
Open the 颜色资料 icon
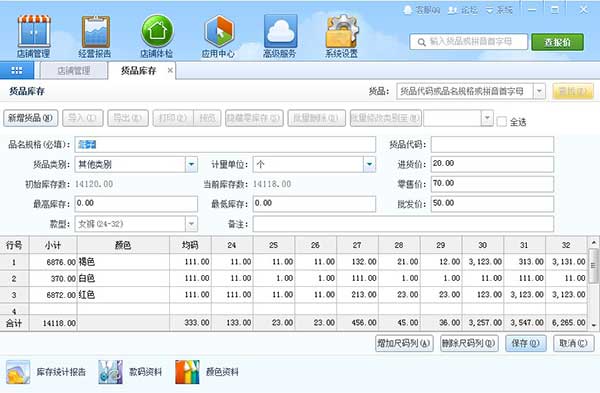tap(188, 372)
